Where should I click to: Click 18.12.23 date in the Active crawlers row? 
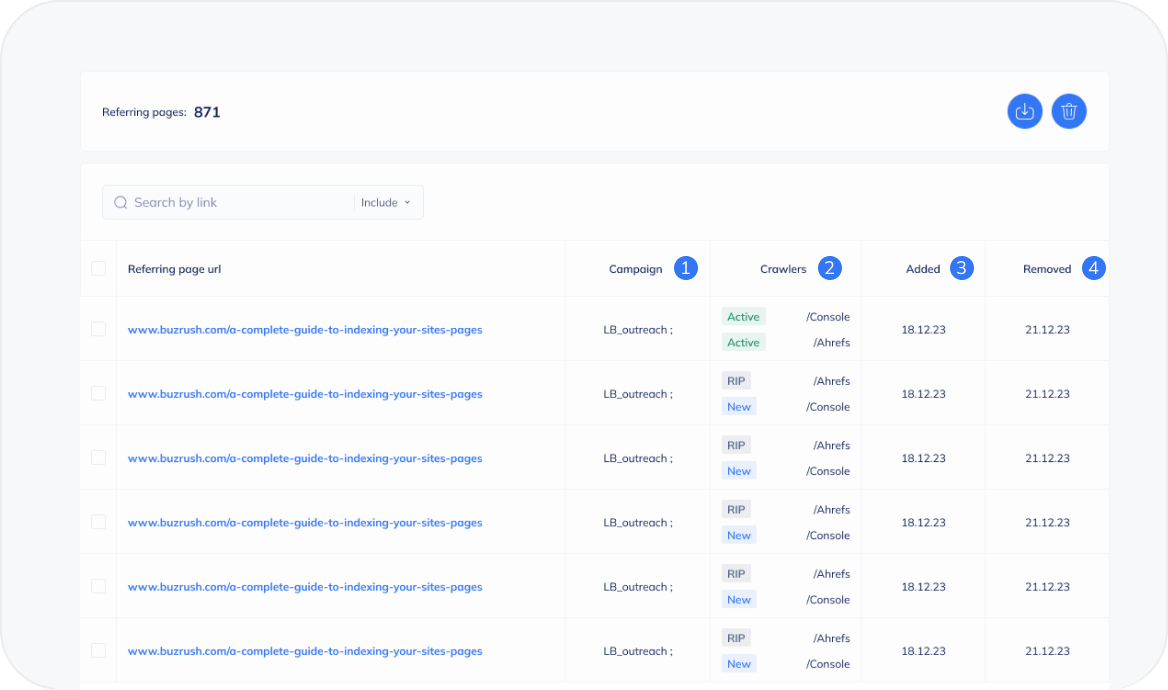pyautogui.click(x=923, y=329)
